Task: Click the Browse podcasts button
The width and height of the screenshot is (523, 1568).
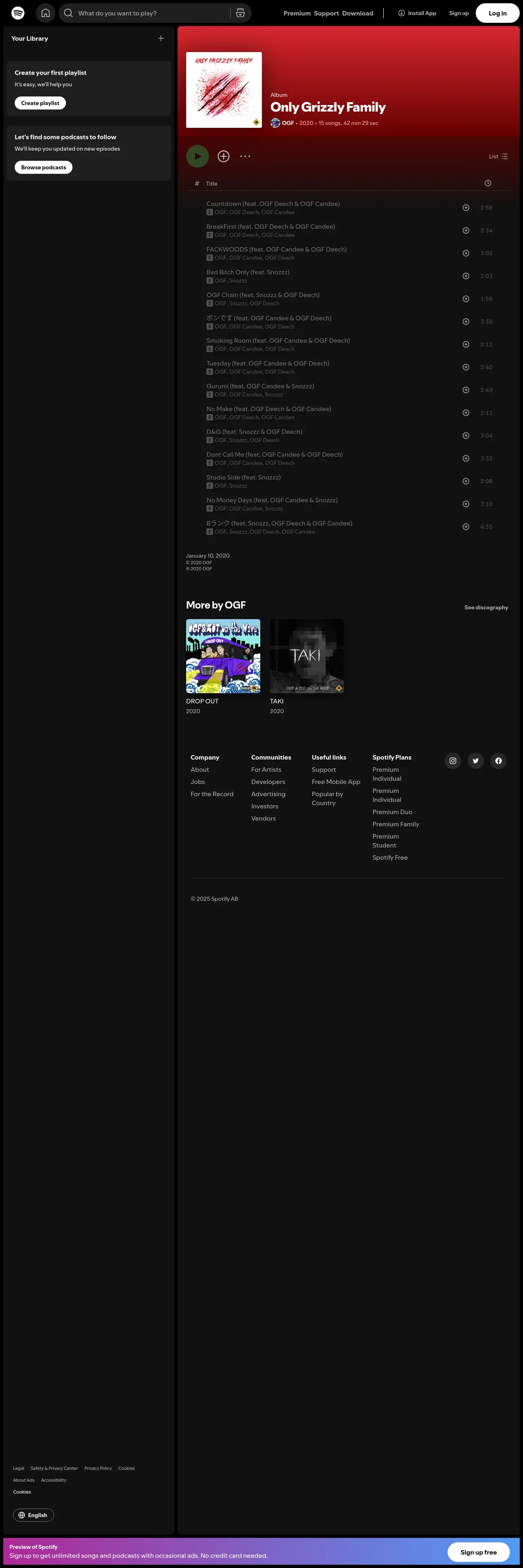Action: 44,167
